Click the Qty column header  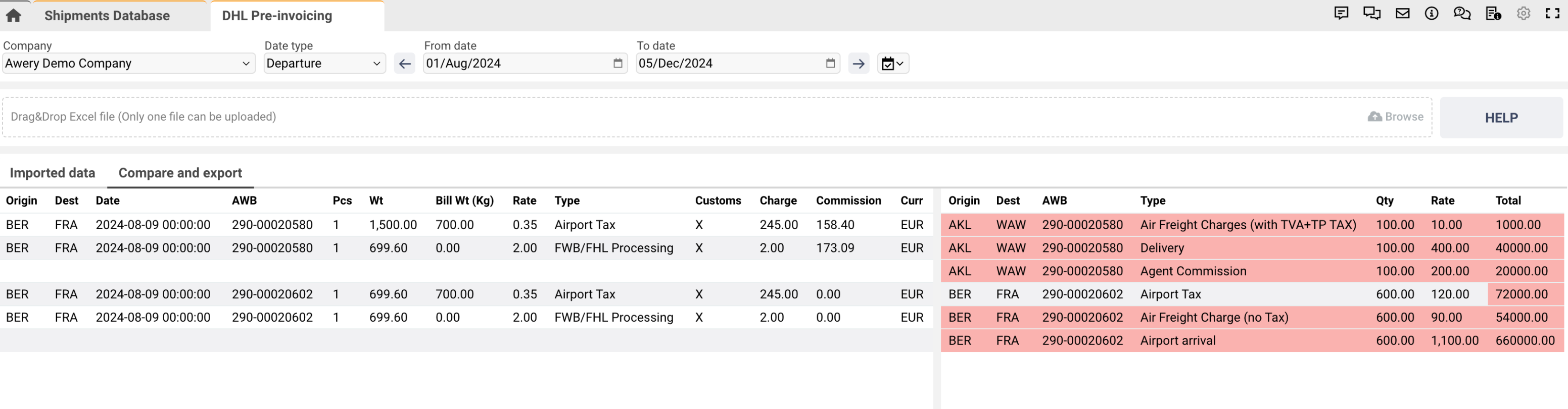pos(1384,200)
